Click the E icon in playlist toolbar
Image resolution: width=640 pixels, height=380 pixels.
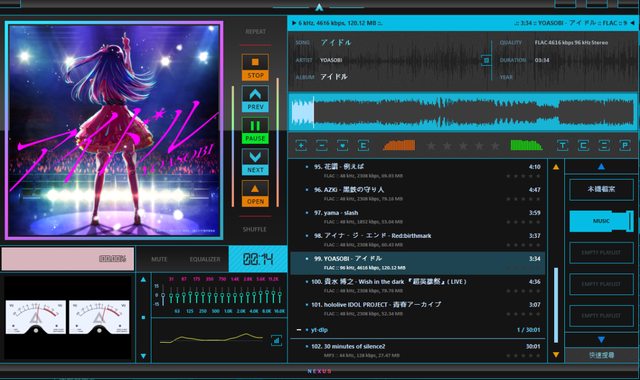point(363,145)
